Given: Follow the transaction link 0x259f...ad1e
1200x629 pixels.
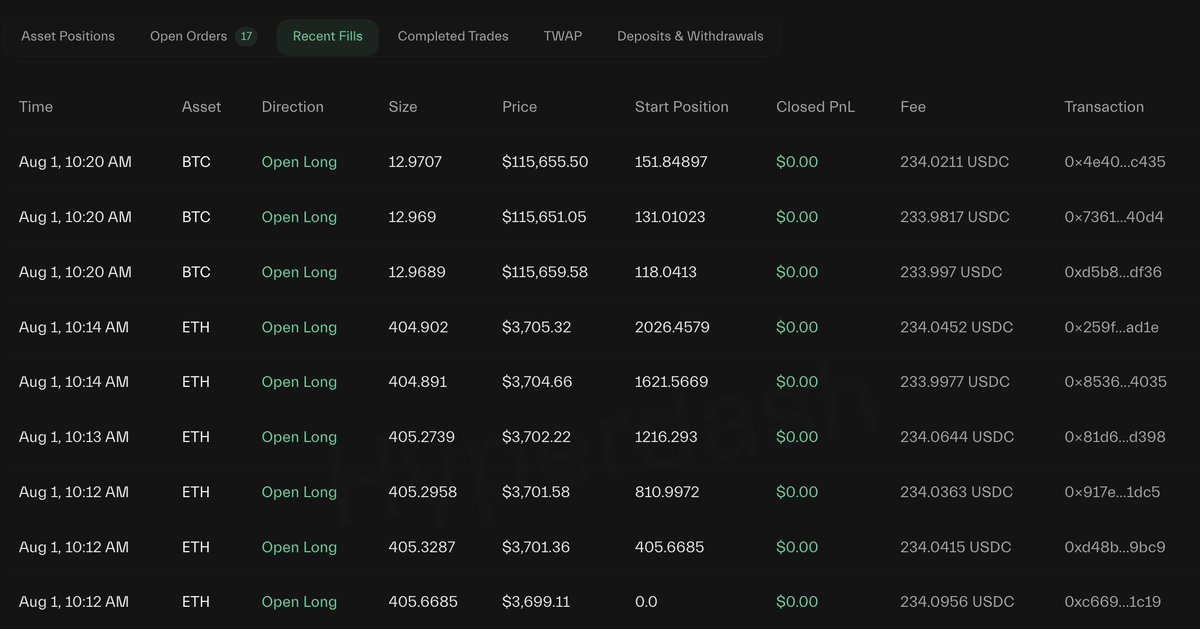Looking at the screenshot, I should (x=1112, y=327).
